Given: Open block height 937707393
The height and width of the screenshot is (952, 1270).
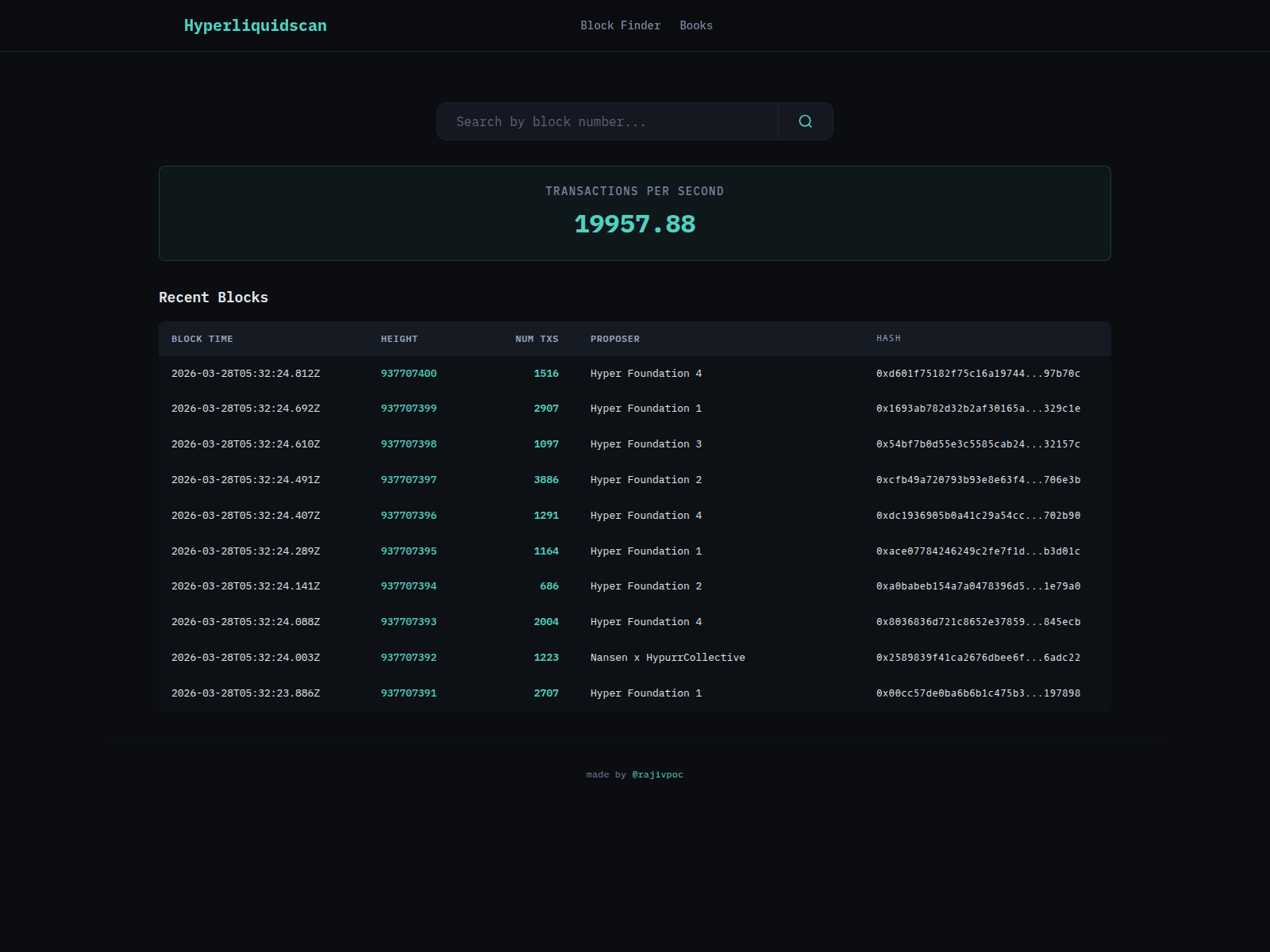Looking at the screenshot, I should pos(409,622).
